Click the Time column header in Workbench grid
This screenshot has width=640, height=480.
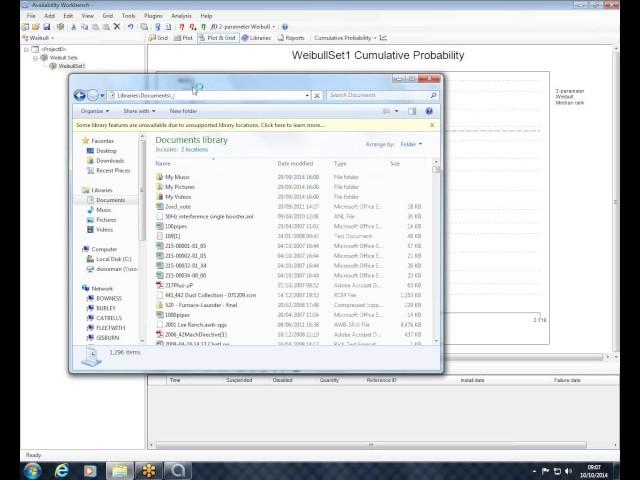tap(175, 380)
